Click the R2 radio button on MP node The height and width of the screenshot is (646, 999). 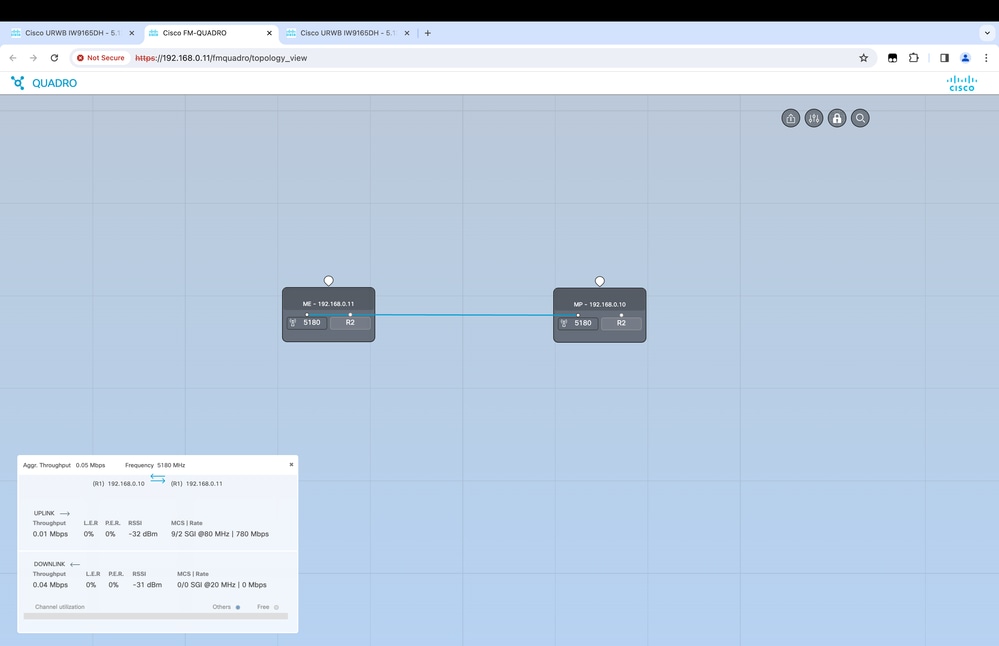click(621, 323)
